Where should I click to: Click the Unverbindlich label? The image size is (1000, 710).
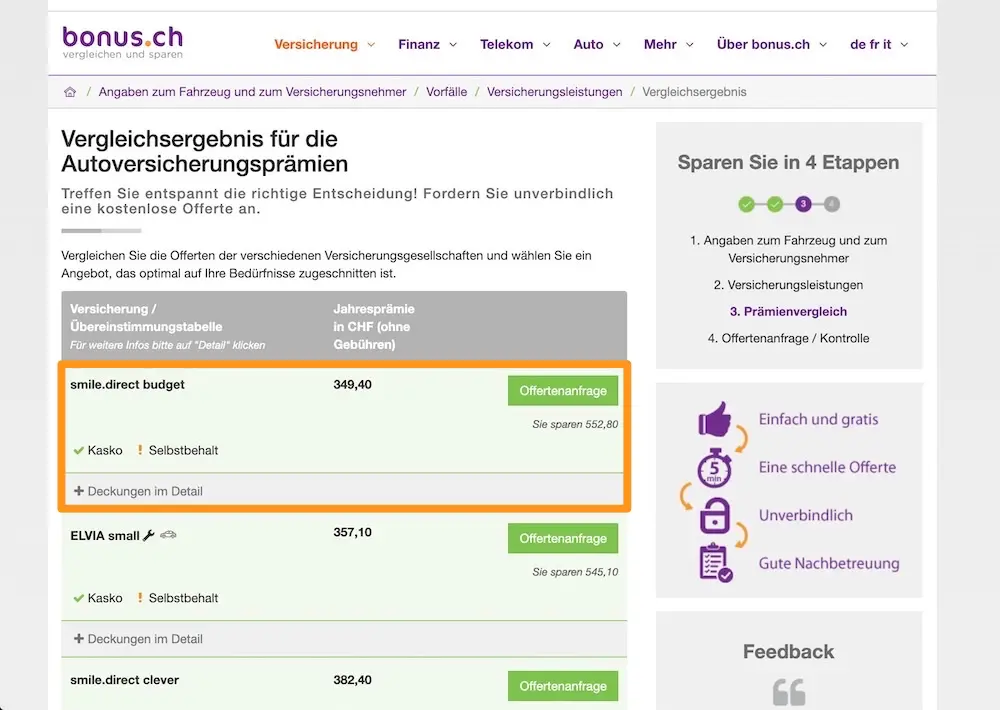[x=805, y=515]
